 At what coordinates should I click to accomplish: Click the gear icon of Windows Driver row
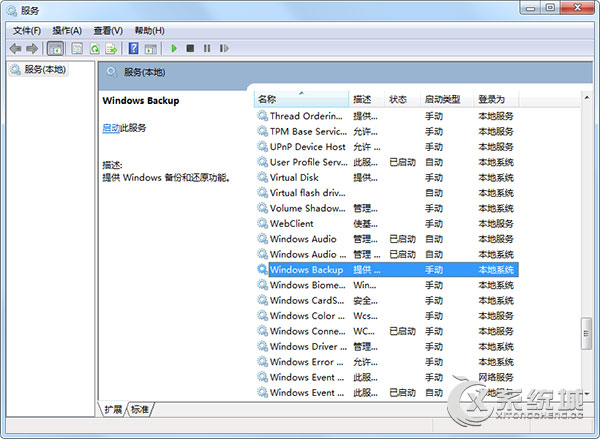click(262, 346)
